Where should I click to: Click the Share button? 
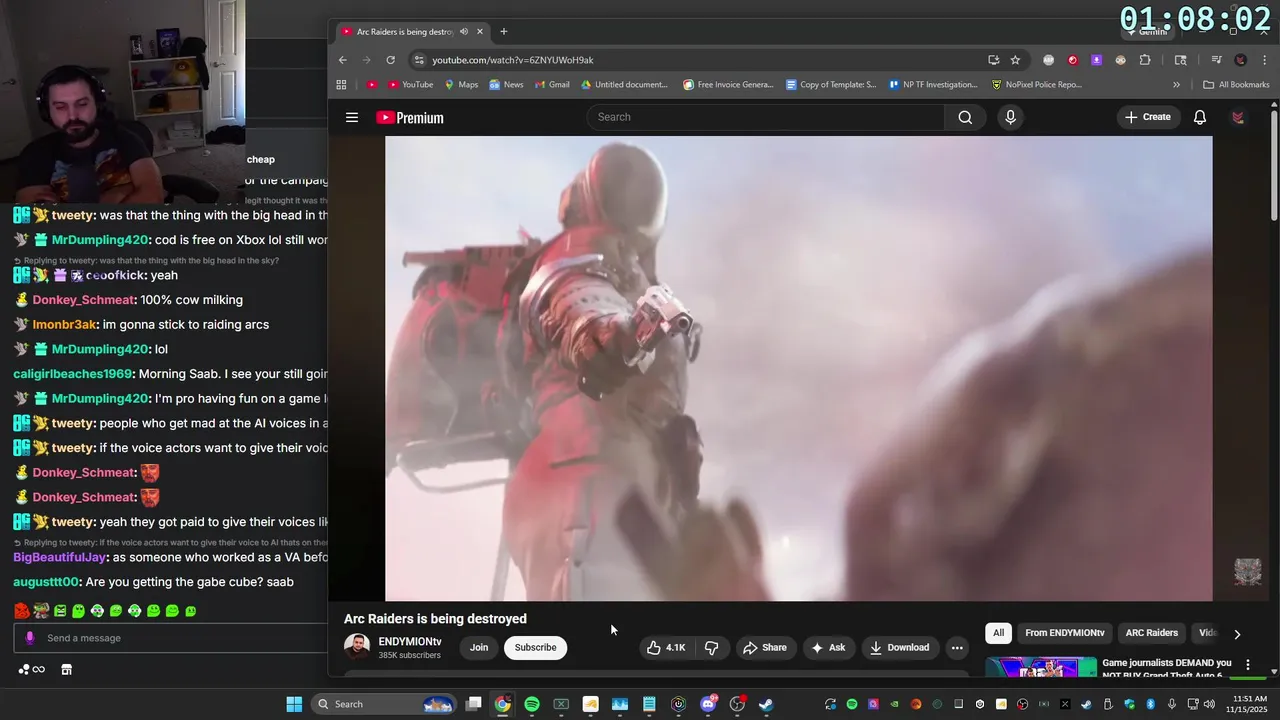(765, 648)
